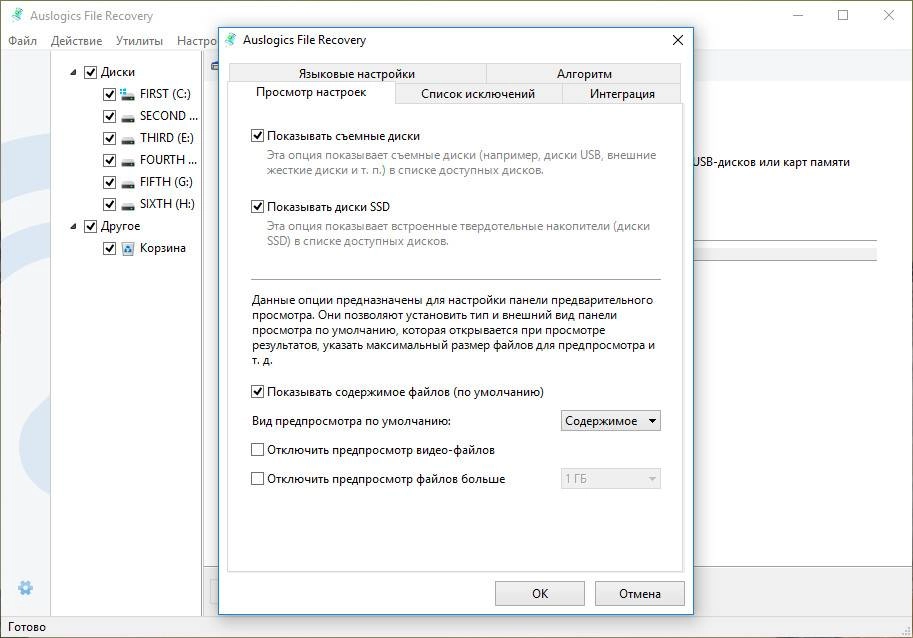The height and width of the screenshot is (638, 913).
Task: Enable Отключить предпросмотр файлов больше
Action: [257, 478]
